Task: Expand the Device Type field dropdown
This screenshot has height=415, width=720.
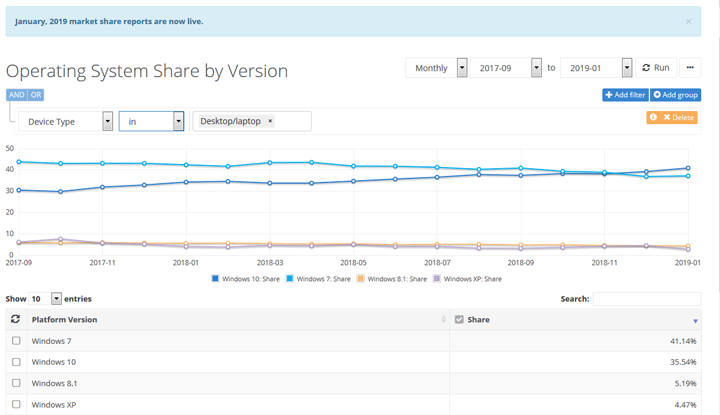Action: tap(107, 122)
